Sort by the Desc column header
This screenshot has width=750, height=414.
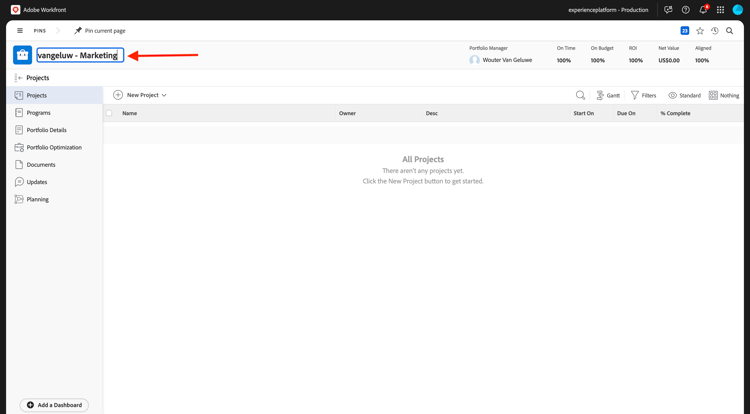(x=431, y=113)
